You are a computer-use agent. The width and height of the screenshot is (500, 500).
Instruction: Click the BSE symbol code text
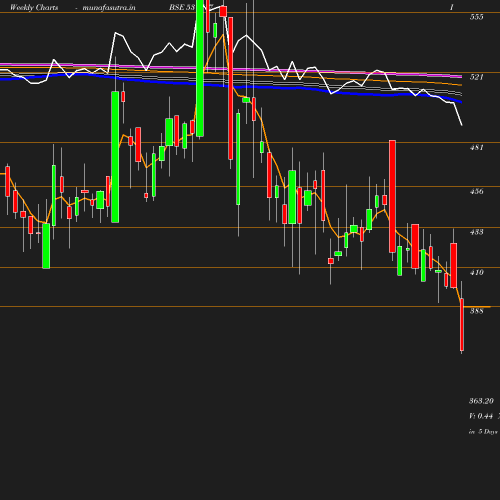pos(182,7)
